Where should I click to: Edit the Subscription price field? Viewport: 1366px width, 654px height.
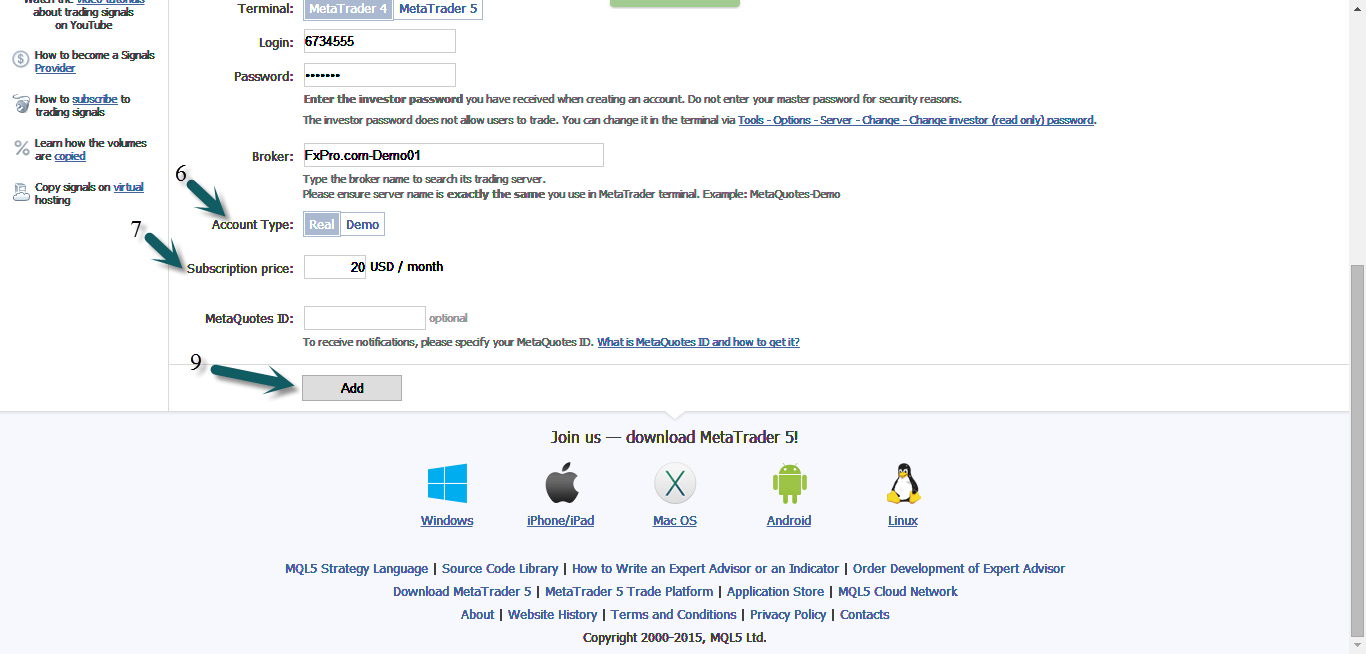(x=335, y=267)
